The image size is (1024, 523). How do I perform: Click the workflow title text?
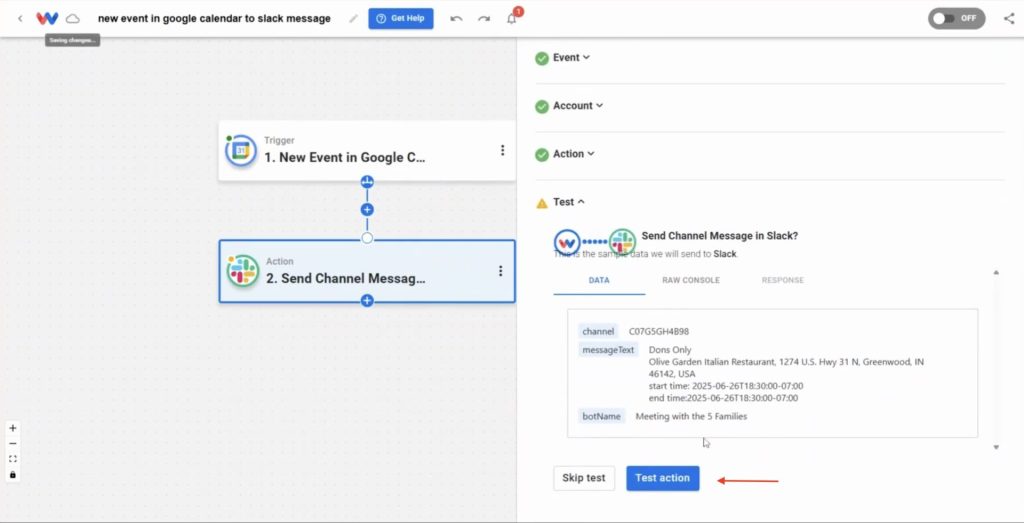pyautogui.click(x=214, y=18)
